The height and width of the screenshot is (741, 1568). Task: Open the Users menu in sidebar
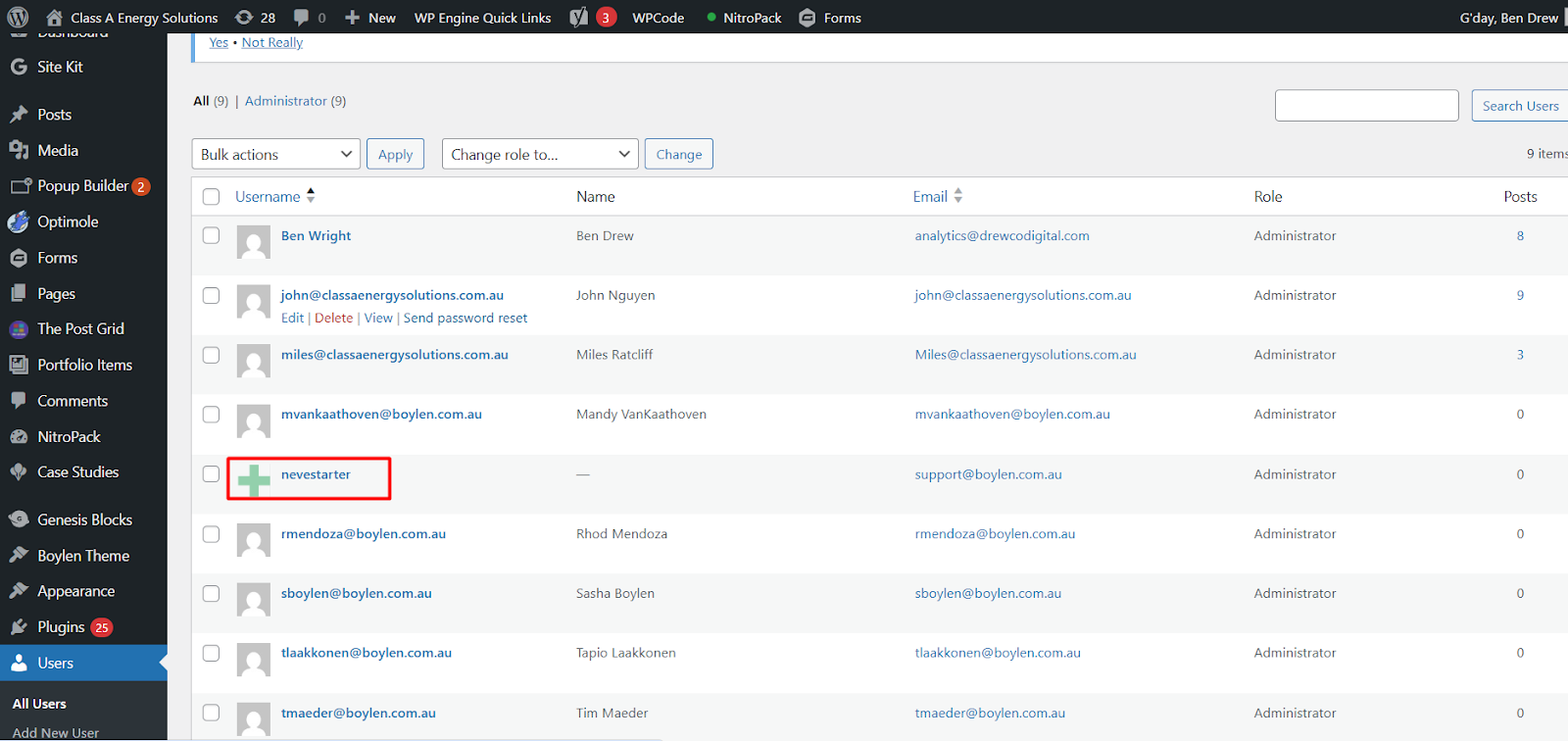[x=83, y=663]
